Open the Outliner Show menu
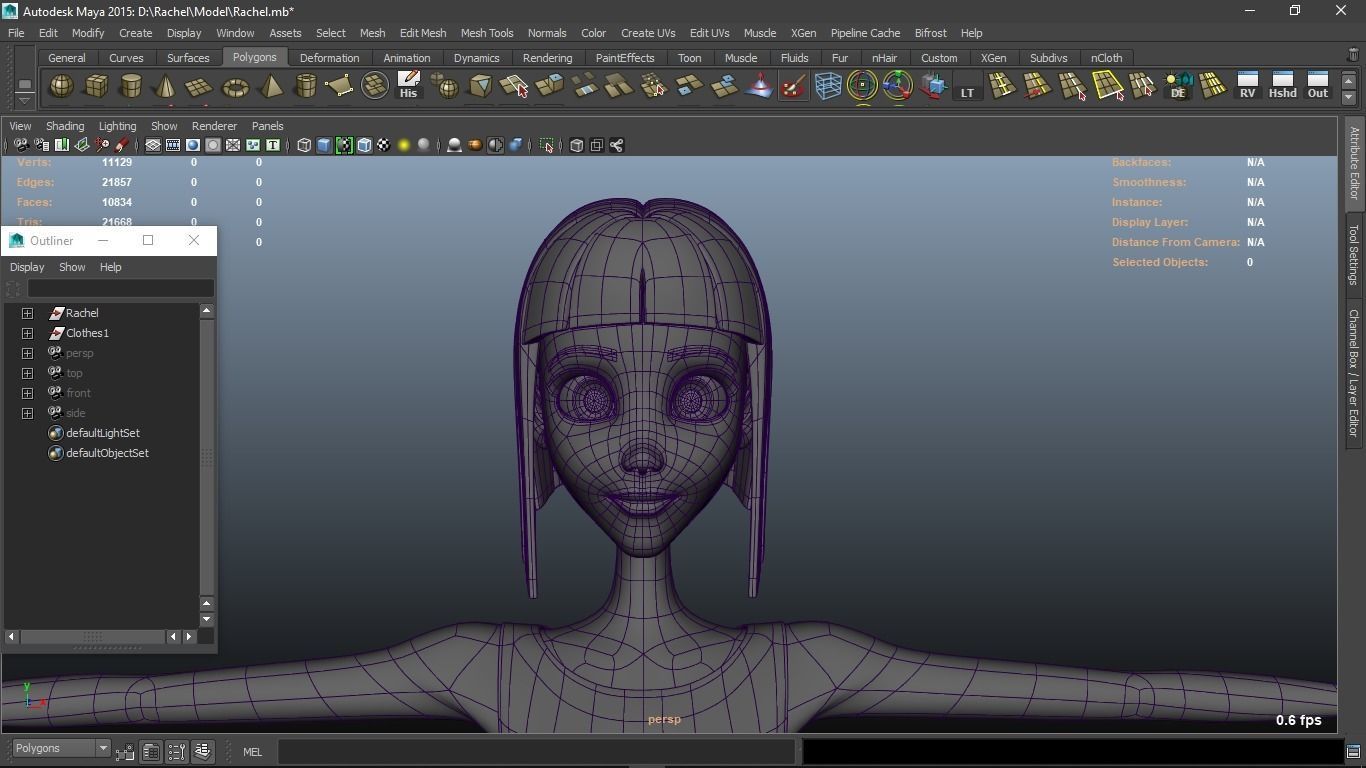 (x=72, y=267)
